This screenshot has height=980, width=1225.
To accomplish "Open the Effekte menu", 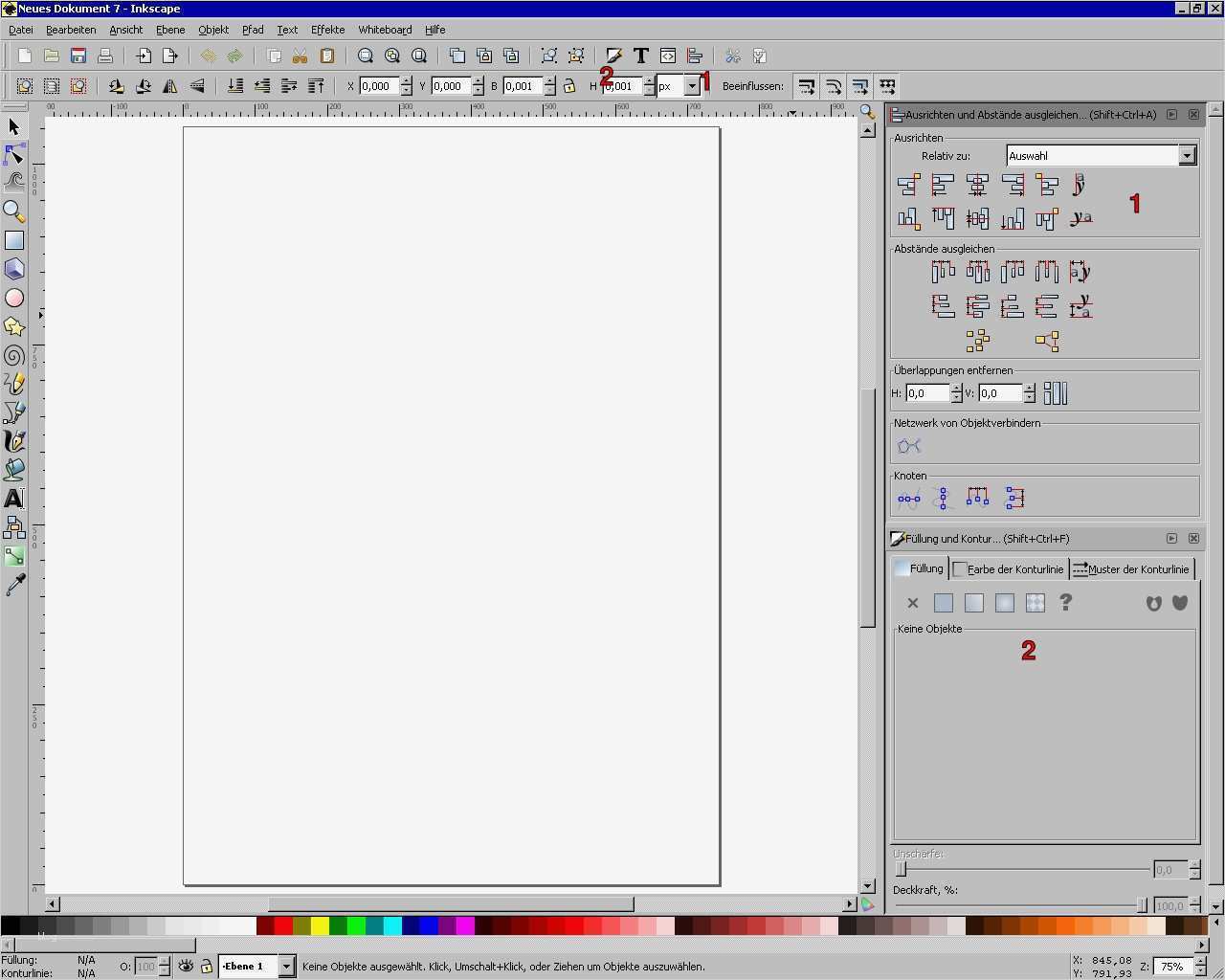I will tap(327, 30).
